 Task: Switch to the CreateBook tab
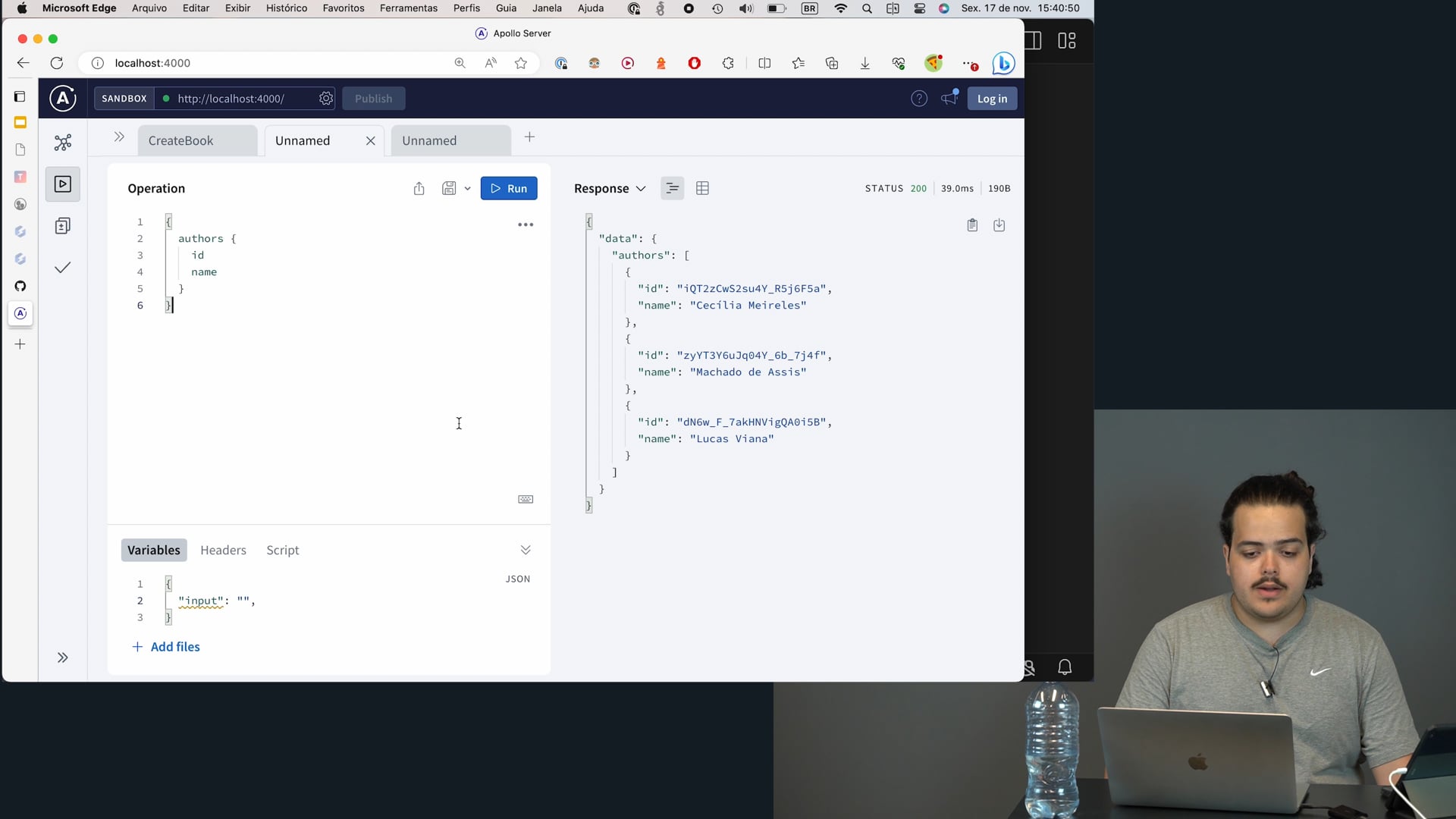coord(181,141)
